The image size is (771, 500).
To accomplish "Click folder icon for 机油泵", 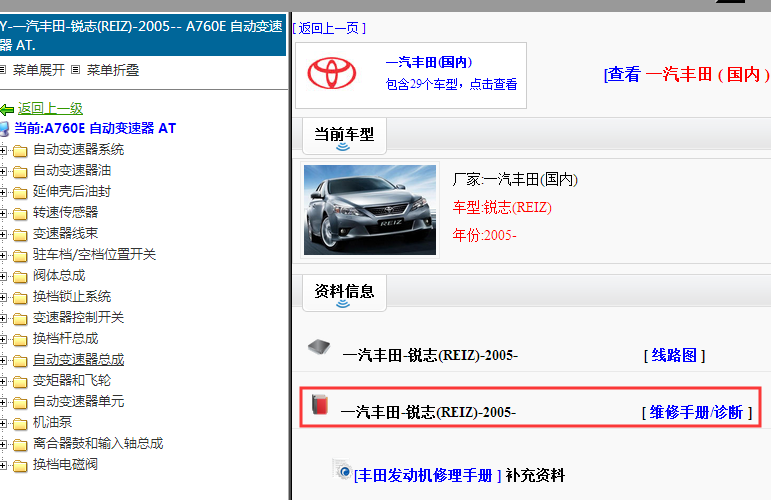I will click(20, 424).
